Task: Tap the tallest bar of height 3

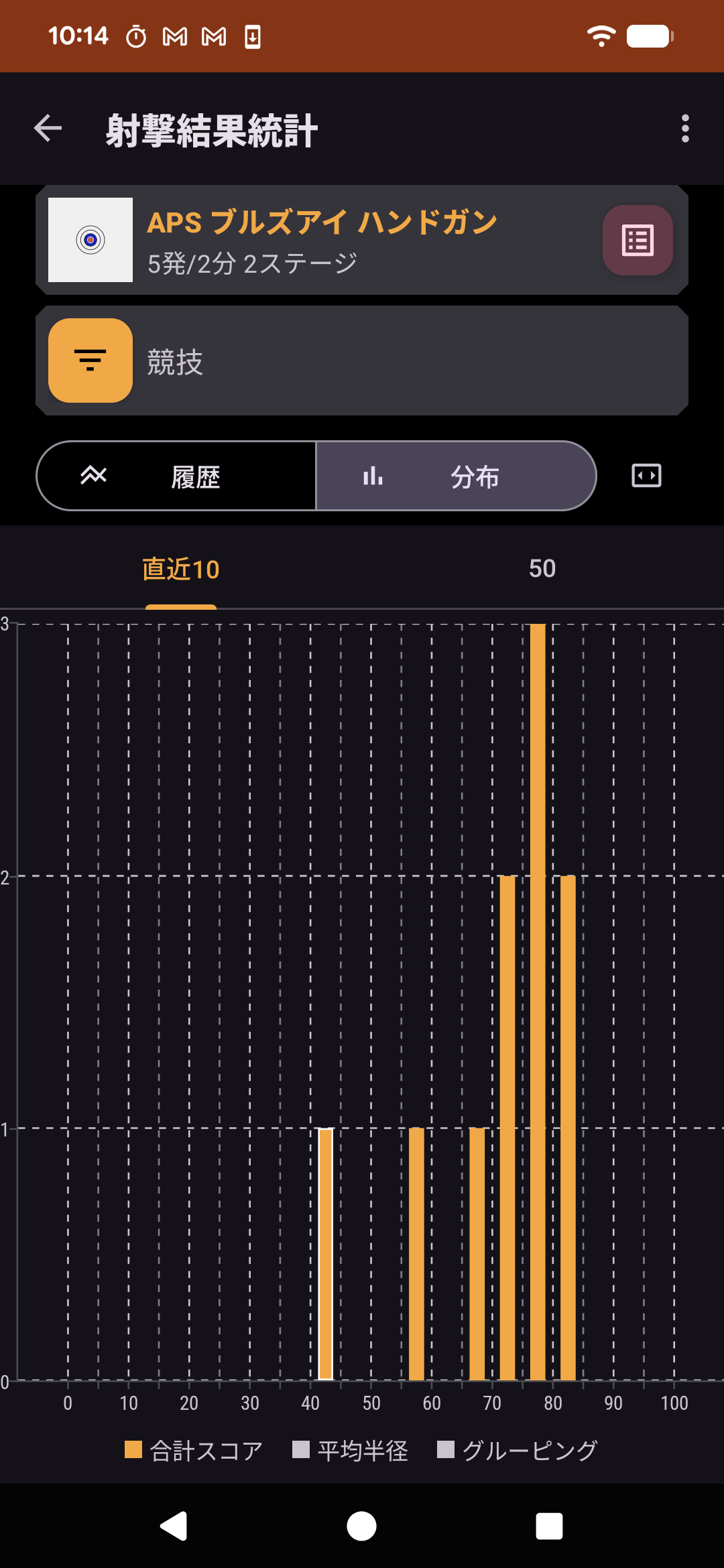Action: click(x=538, y=1002)
